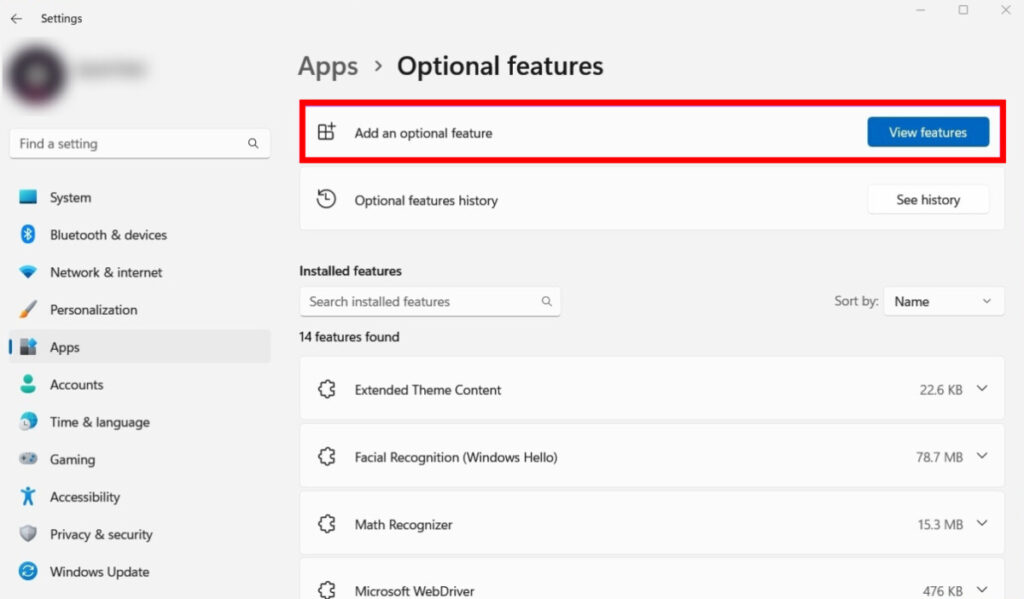
Task: Expand the Math Recognizer feature
Action: [981, 523]
